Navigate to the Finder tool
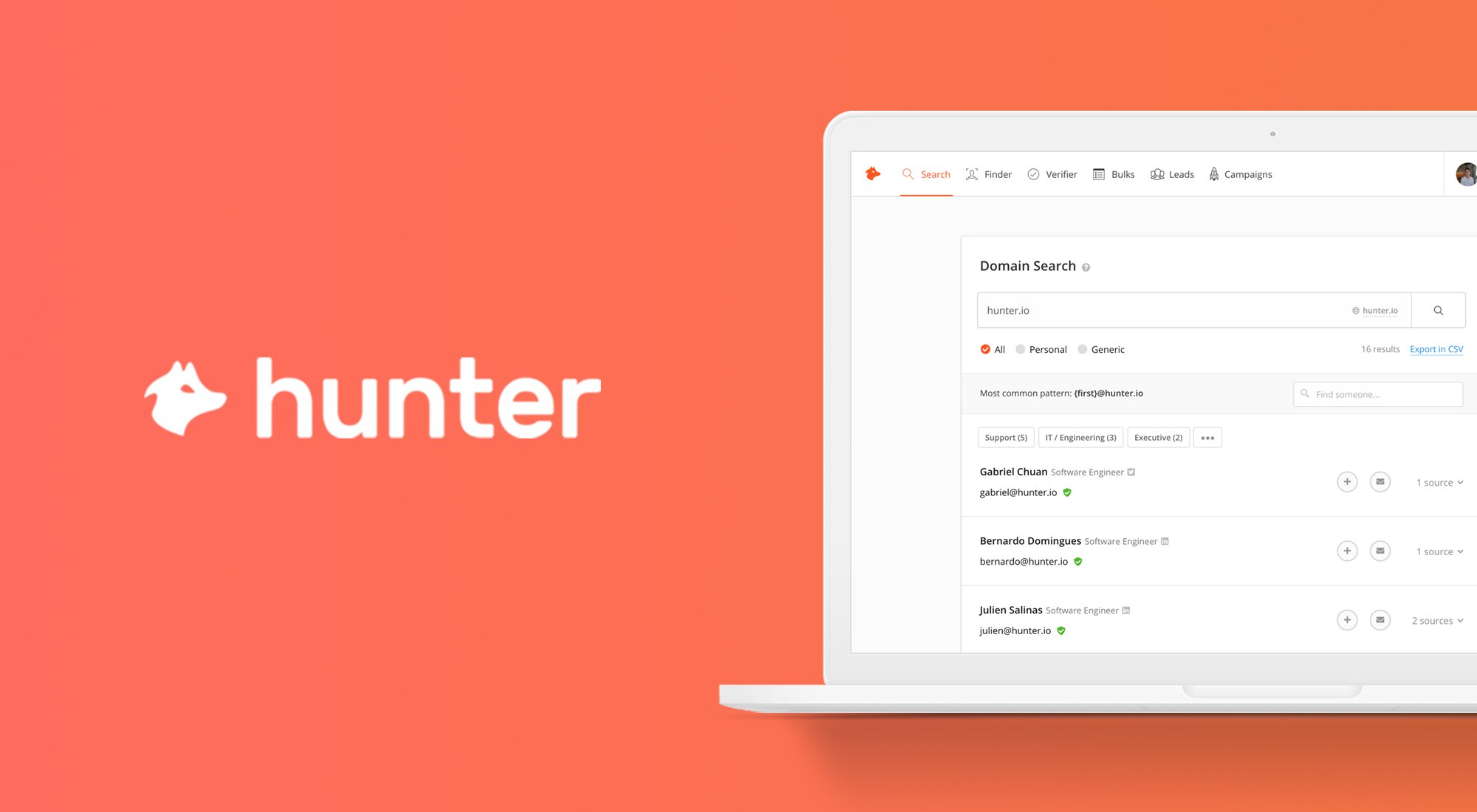The image size is (1477, 812). click(x=989, y=174)
